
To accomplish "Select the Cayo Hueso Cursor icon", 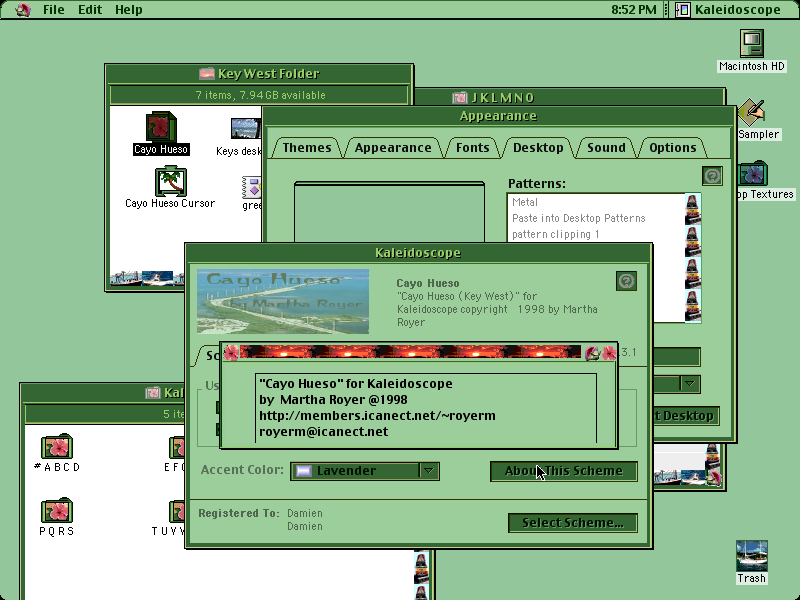I will (170, 181).
